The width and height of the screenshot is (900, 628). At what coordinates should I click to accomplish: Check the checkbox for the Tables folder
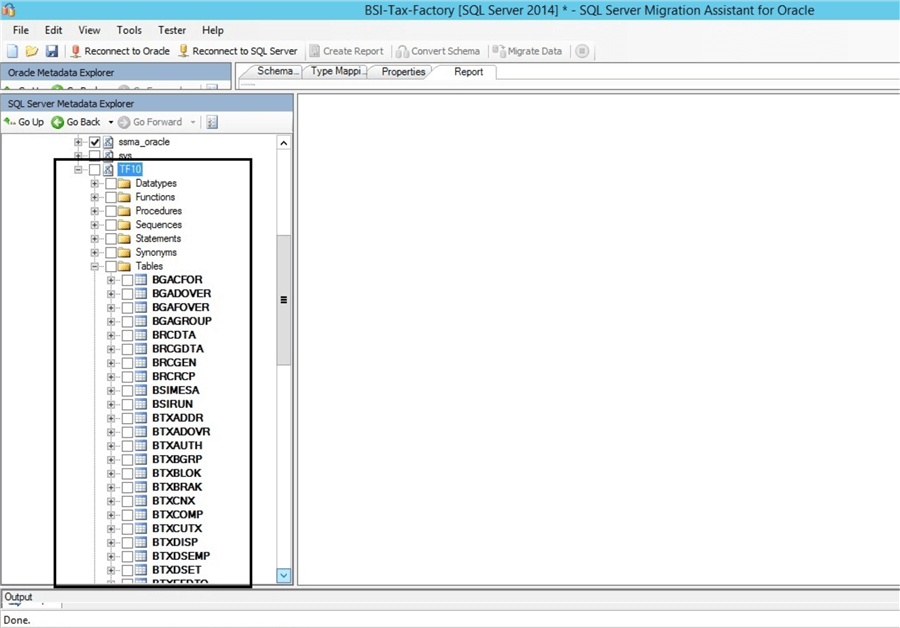pos(111,266)
